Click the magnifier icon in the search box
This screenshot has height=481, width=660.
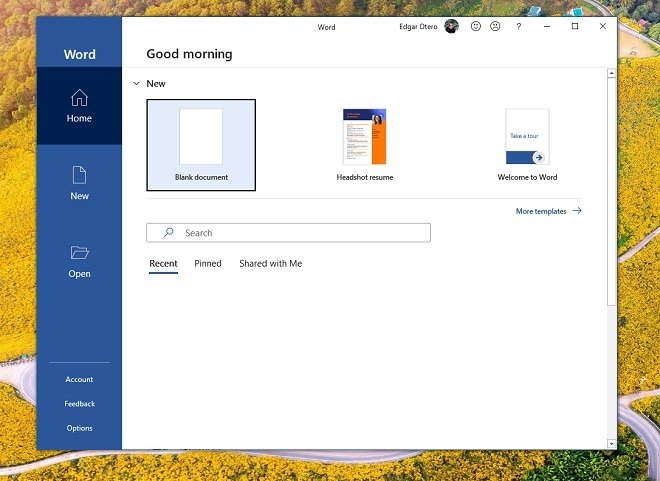(168, 232)
